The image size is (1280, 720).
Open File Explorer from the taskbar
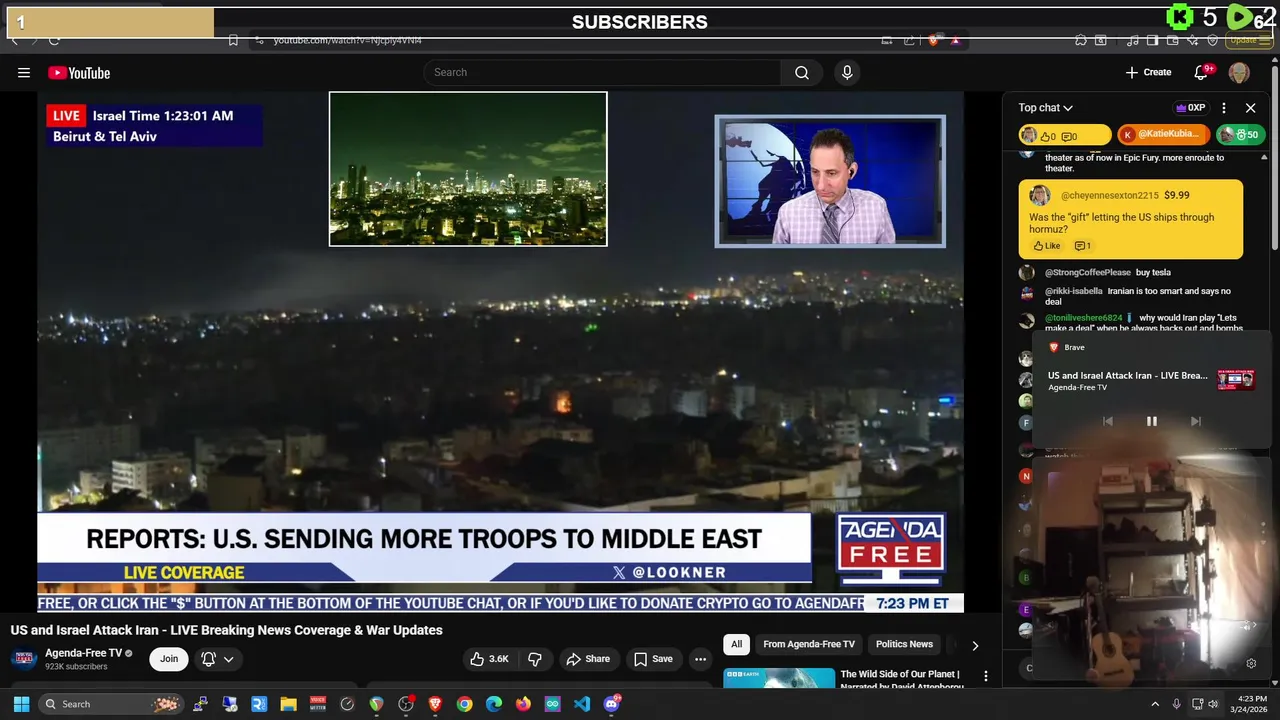pos(288,704)
